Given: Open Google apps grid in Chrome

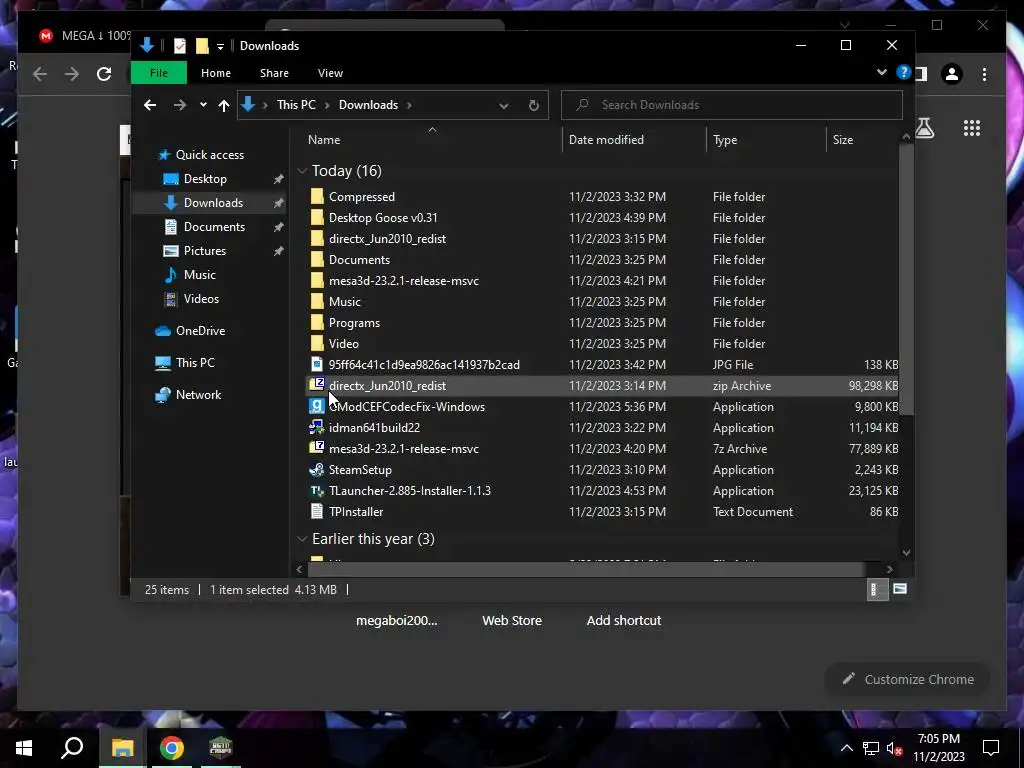Looking at the screenshot, I should tap(972, 128).
